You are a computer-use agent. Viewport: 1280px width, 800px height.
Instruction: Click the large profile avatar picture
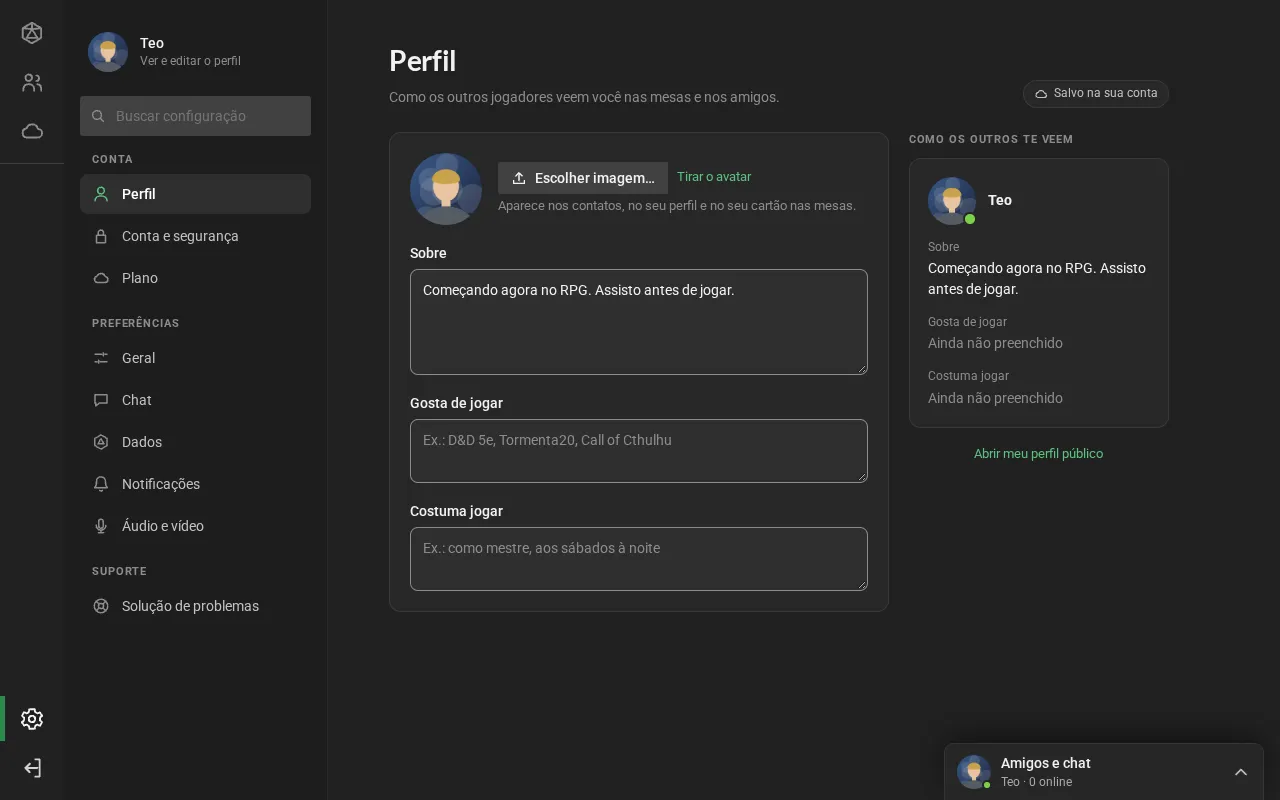446,189
